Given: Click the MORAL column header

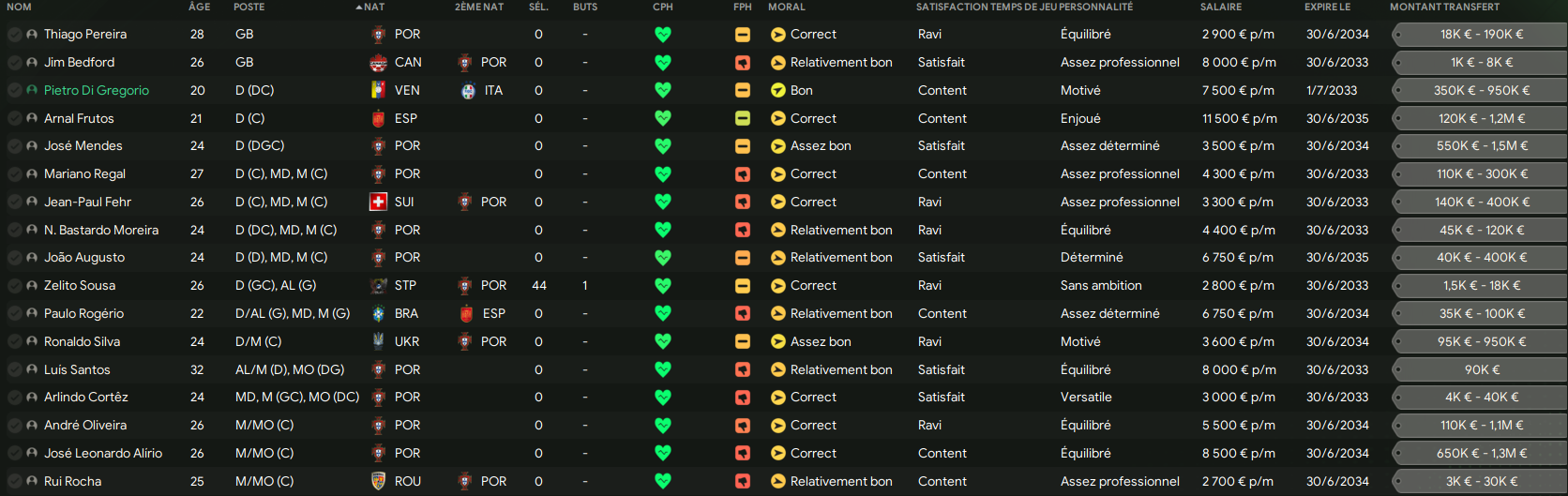Looking at the screenshot, I should click(787, 7).
